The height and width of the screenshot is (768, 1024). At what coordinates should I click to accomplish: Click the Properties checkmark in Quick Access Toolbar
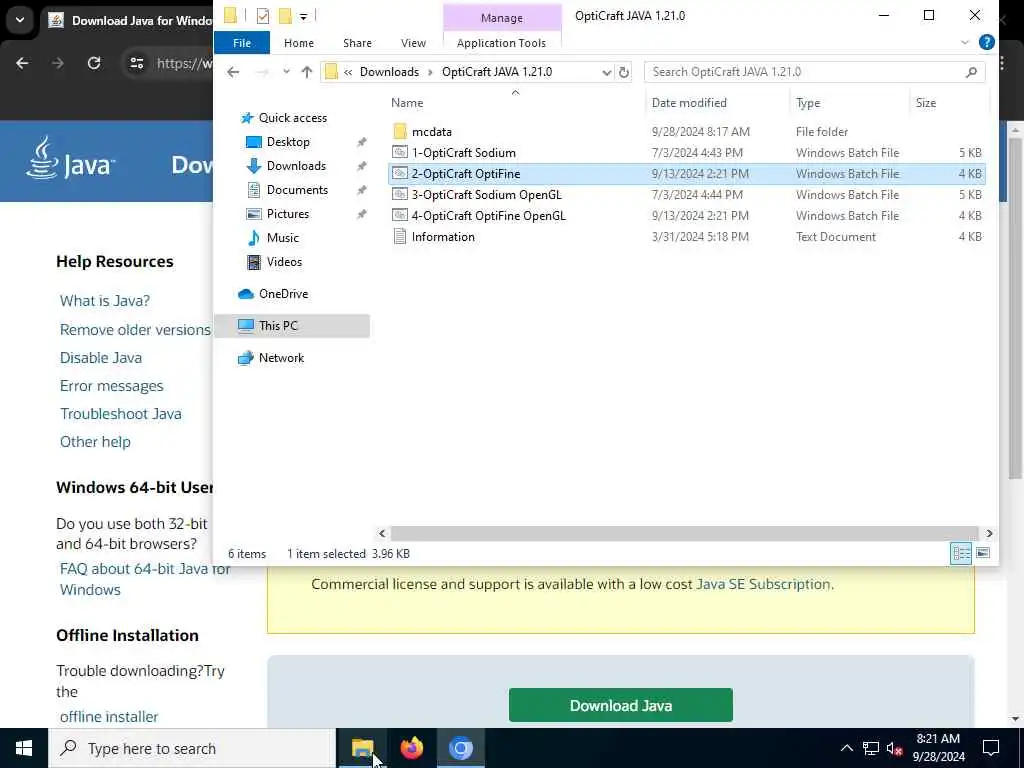click(263, 16)
